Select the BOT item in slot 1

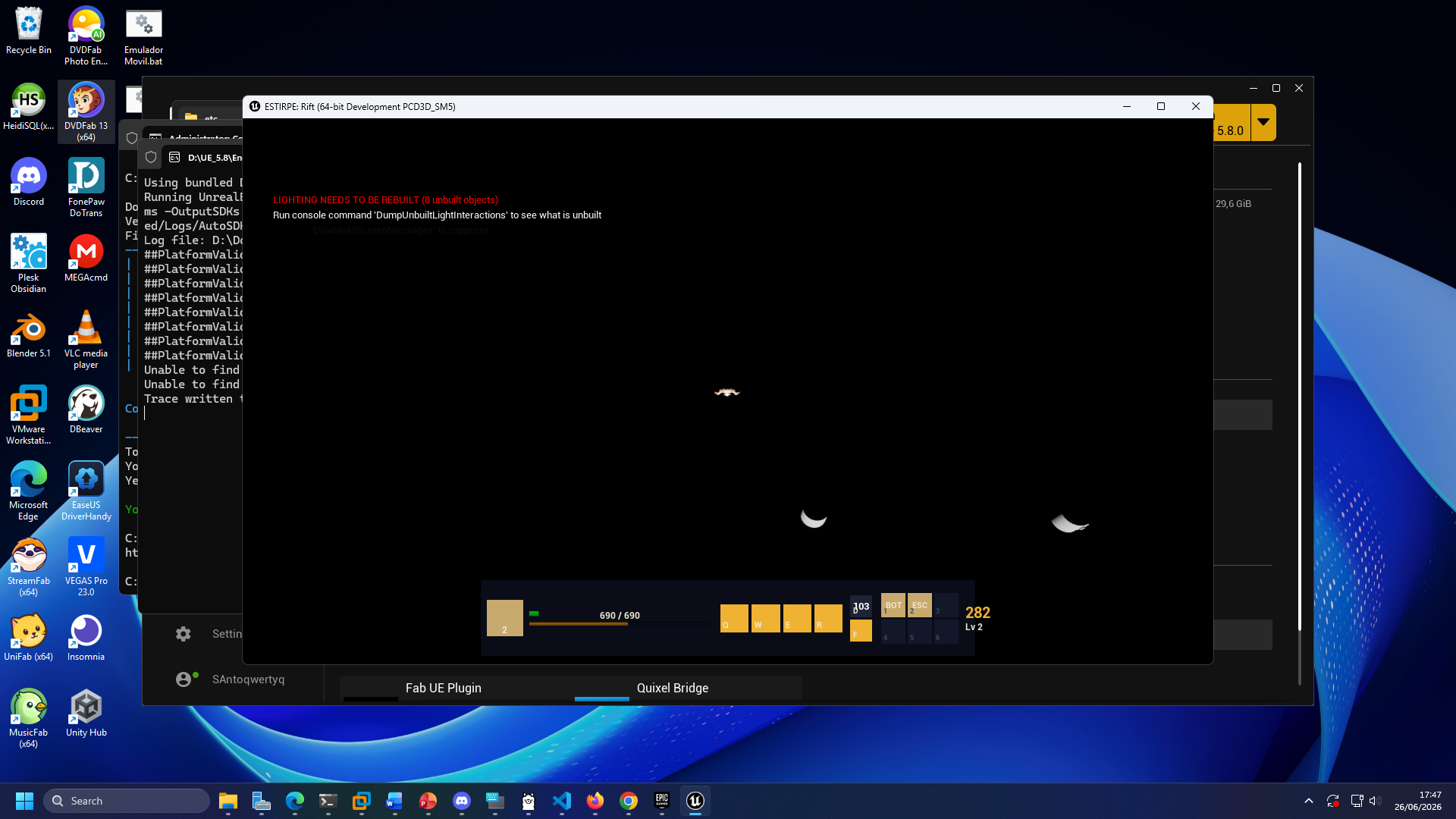click(893, 605)
